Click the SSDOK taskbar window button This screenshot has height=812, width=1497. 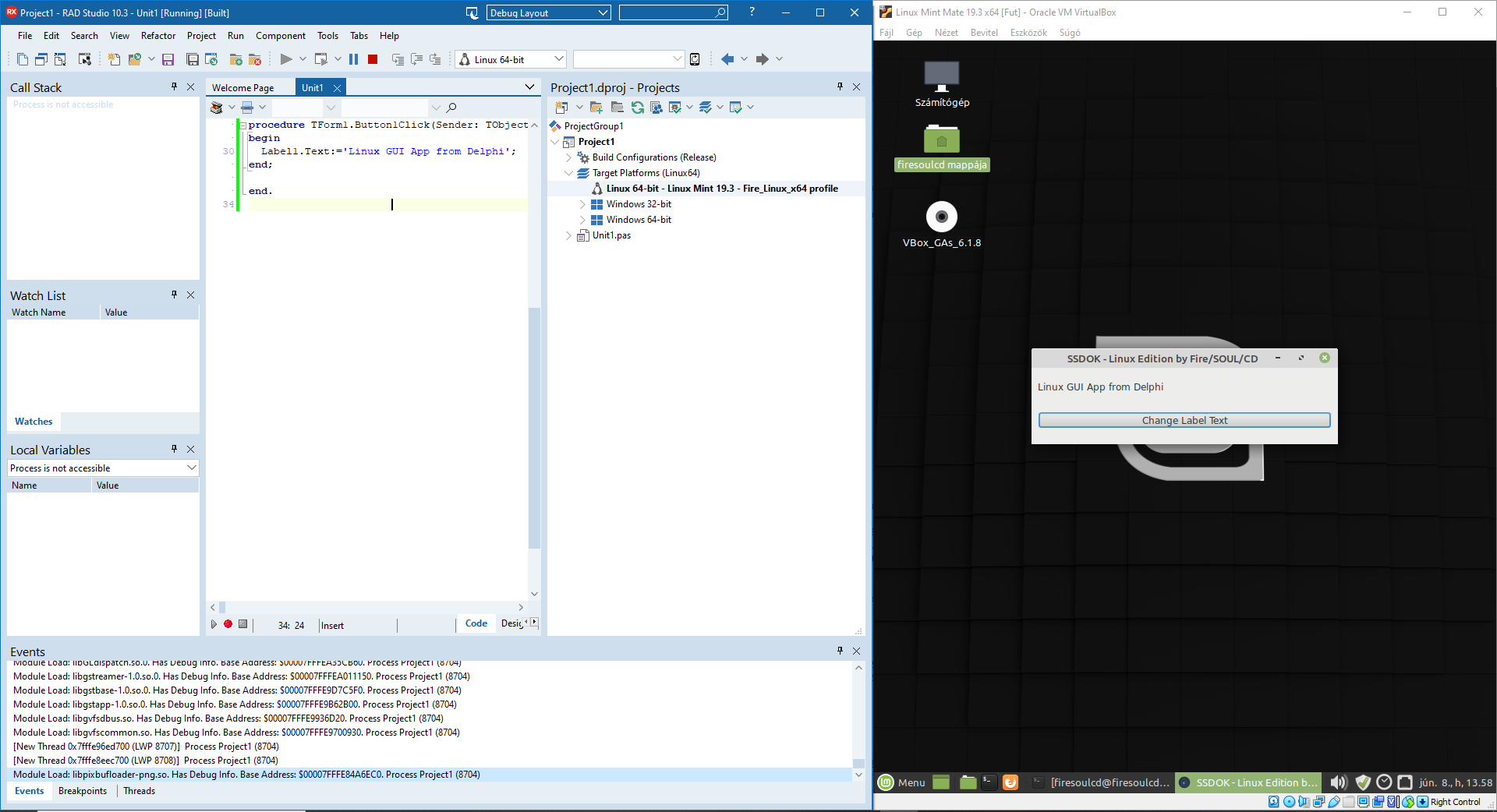1248,782
